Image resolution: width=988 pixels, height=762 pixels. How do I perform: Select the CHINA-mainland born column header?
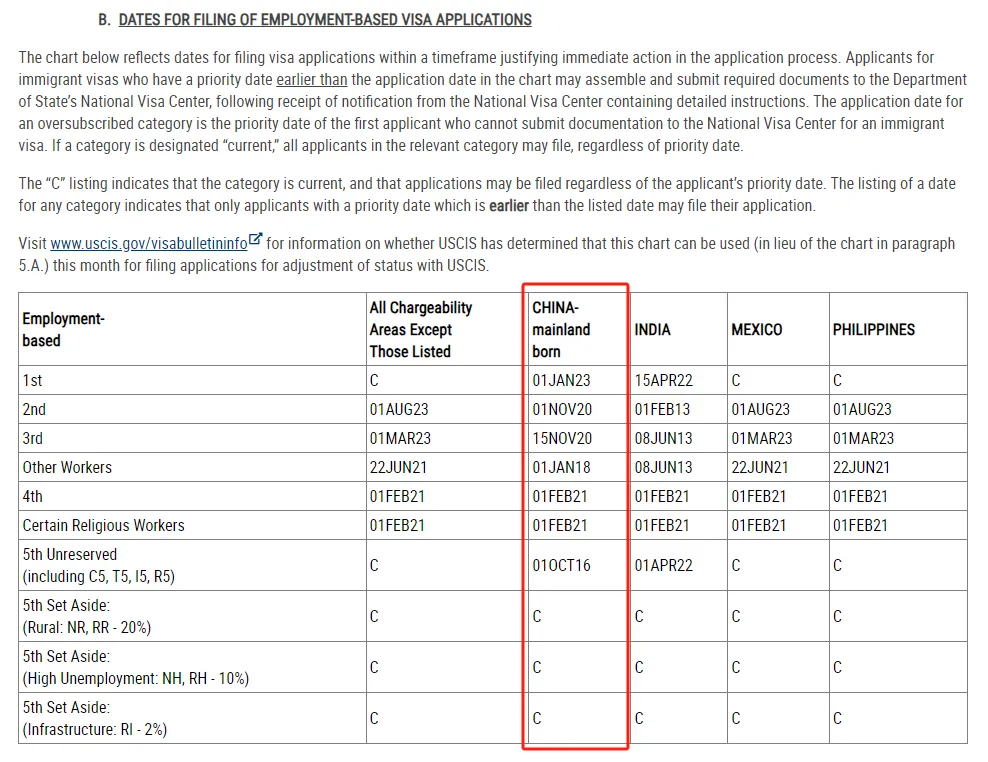click(561, 329)
